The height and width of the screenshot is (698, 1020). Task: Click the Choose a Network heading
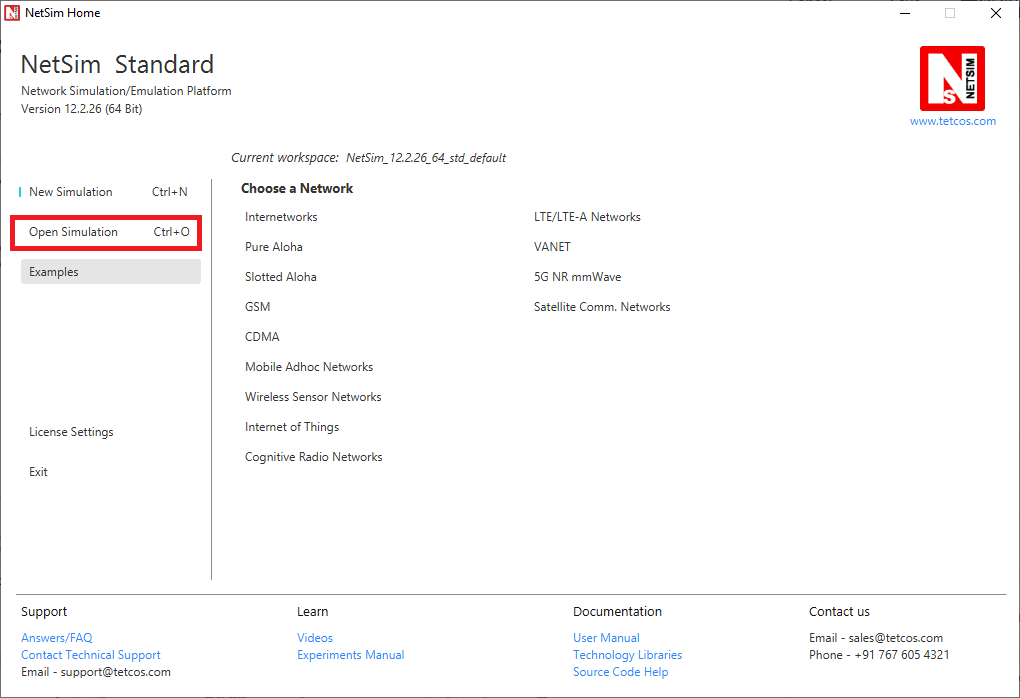pyautogui.click(x=297, y=188)
